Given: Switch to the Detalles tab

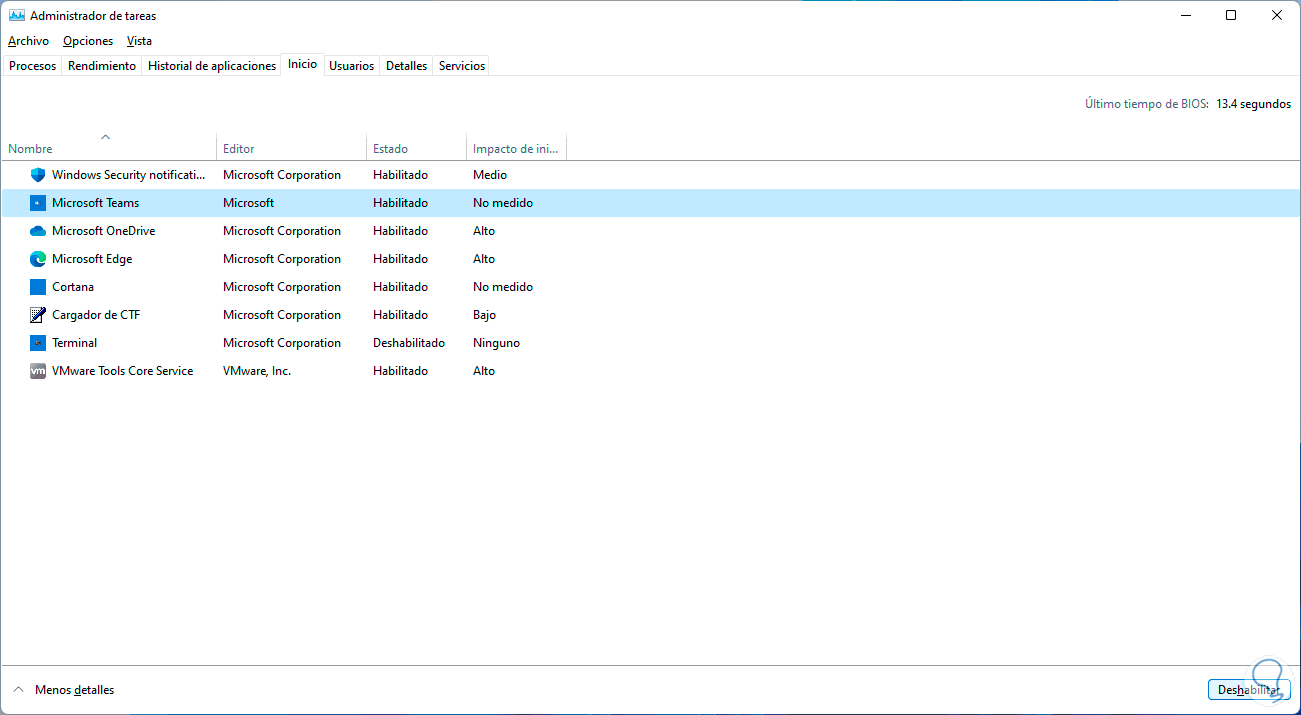Looking at the screenshot, I should [407, 66].
